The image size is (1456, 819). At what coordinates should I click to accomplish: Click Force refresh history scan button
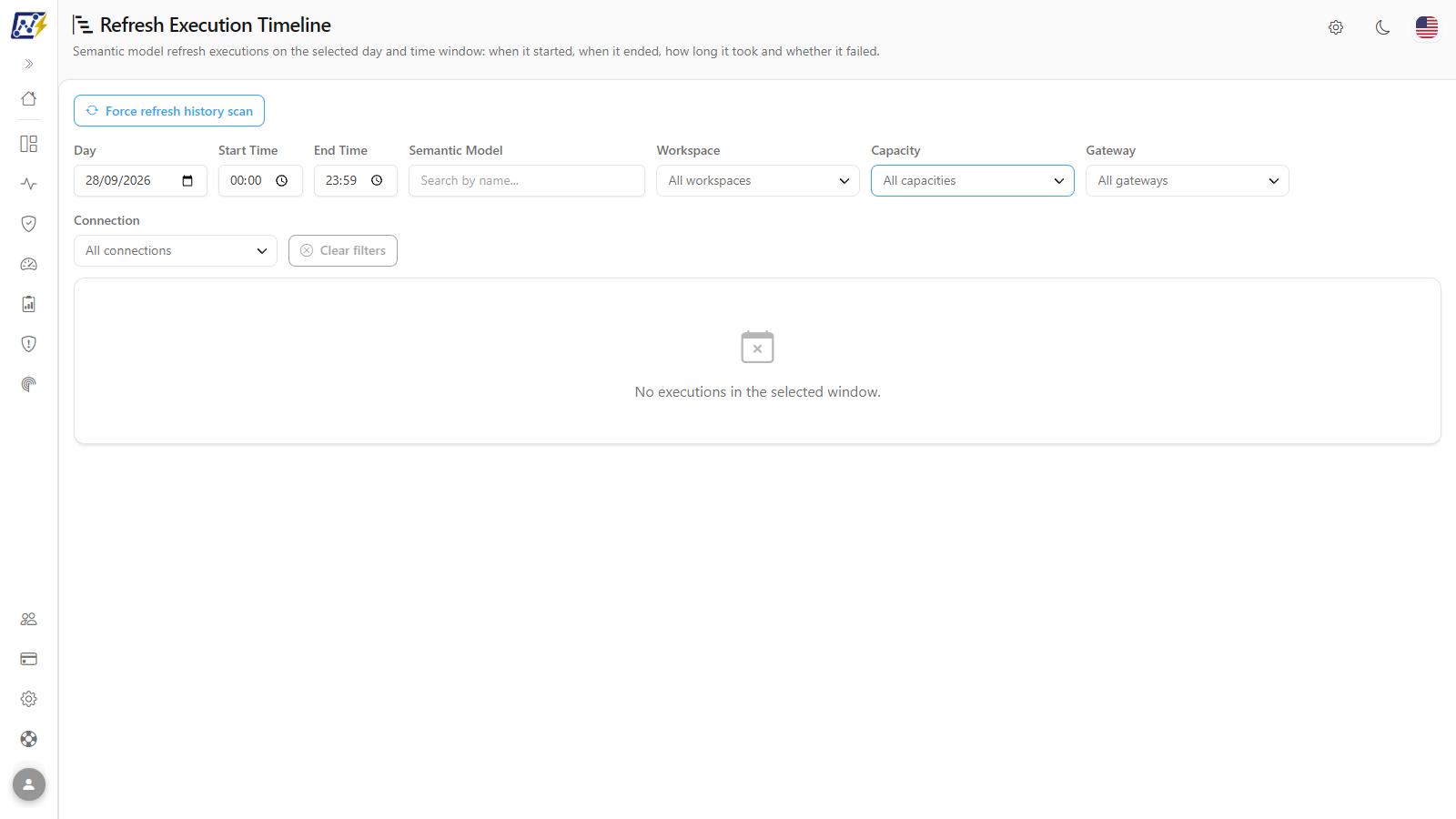(169, 111)
